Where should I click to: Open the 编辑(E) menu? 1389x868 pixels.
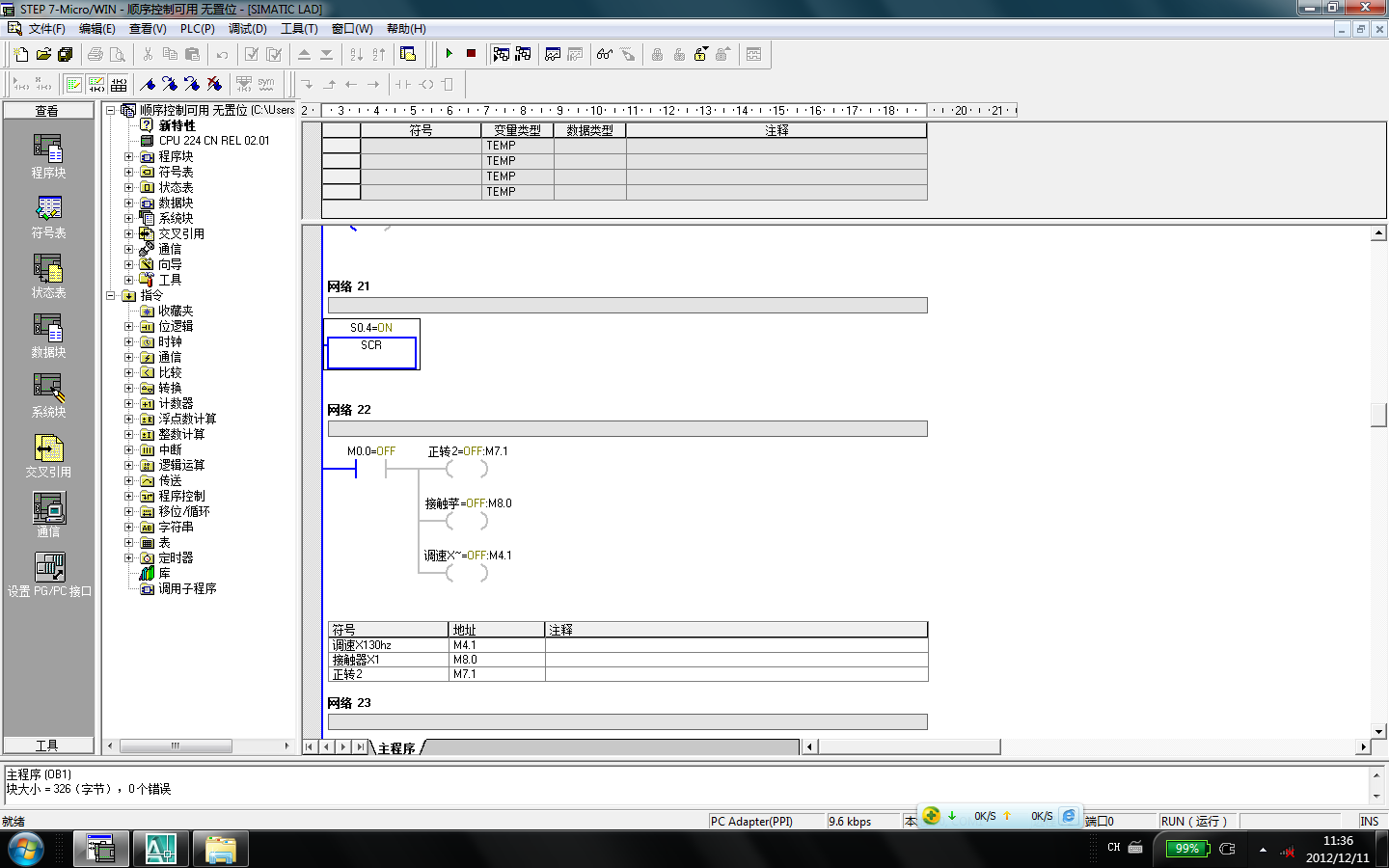coord(96,29)
